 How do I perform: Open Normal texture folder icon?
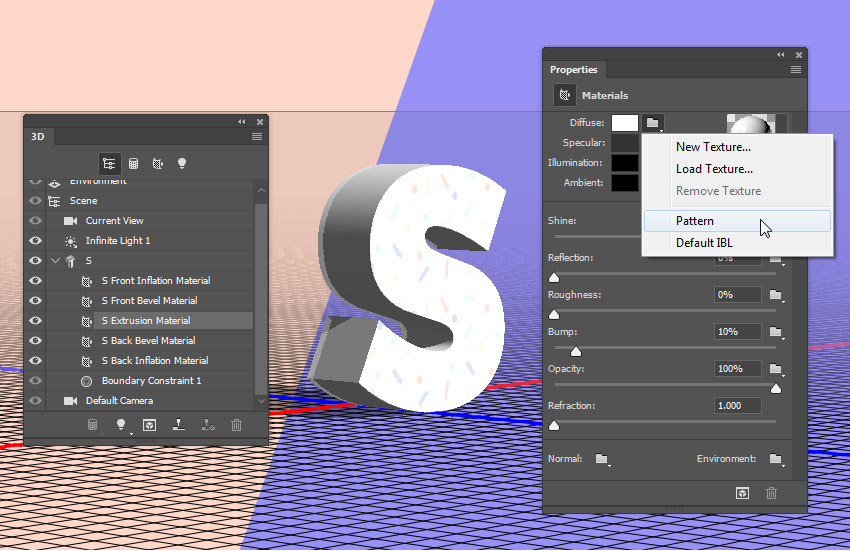pyautogui.click(x=602, y=459)
